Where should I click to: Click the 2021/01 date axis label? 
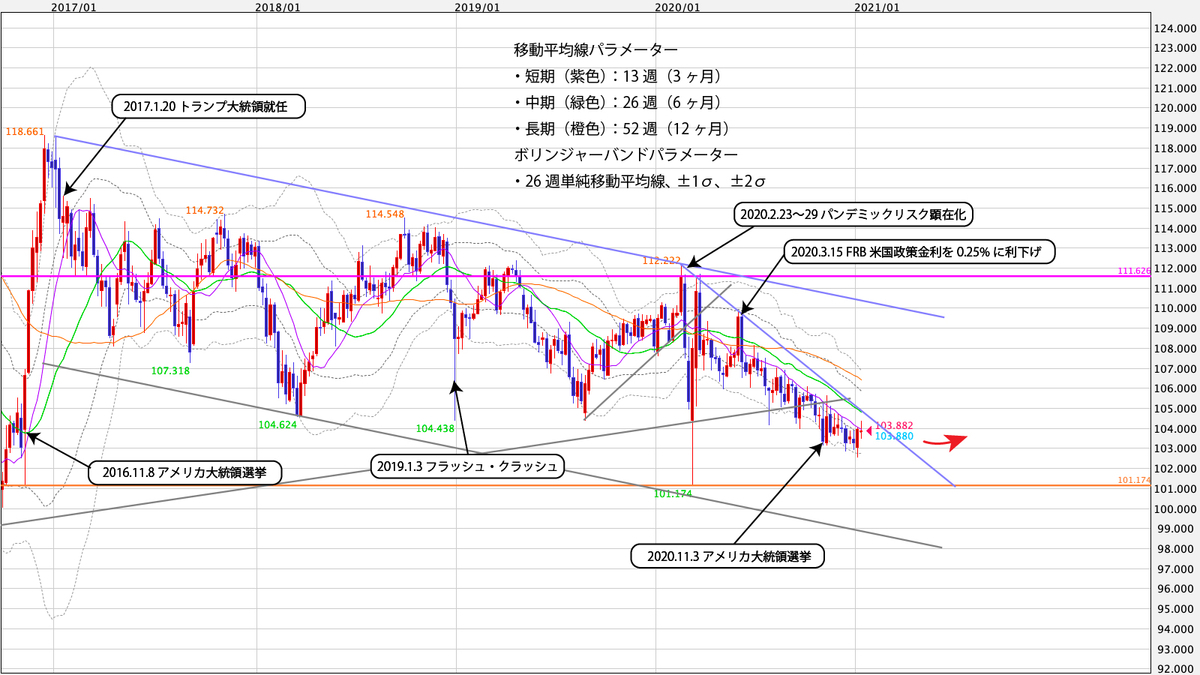(877, 7)
